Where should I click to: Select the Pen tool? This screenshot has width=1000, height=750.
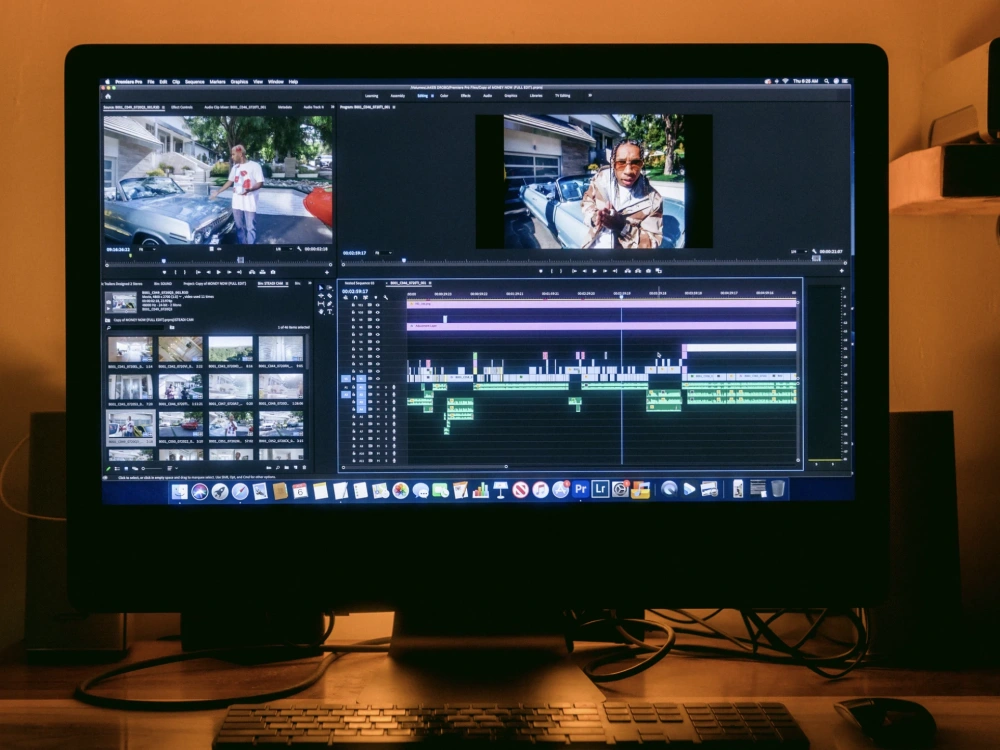click(330, 304)
